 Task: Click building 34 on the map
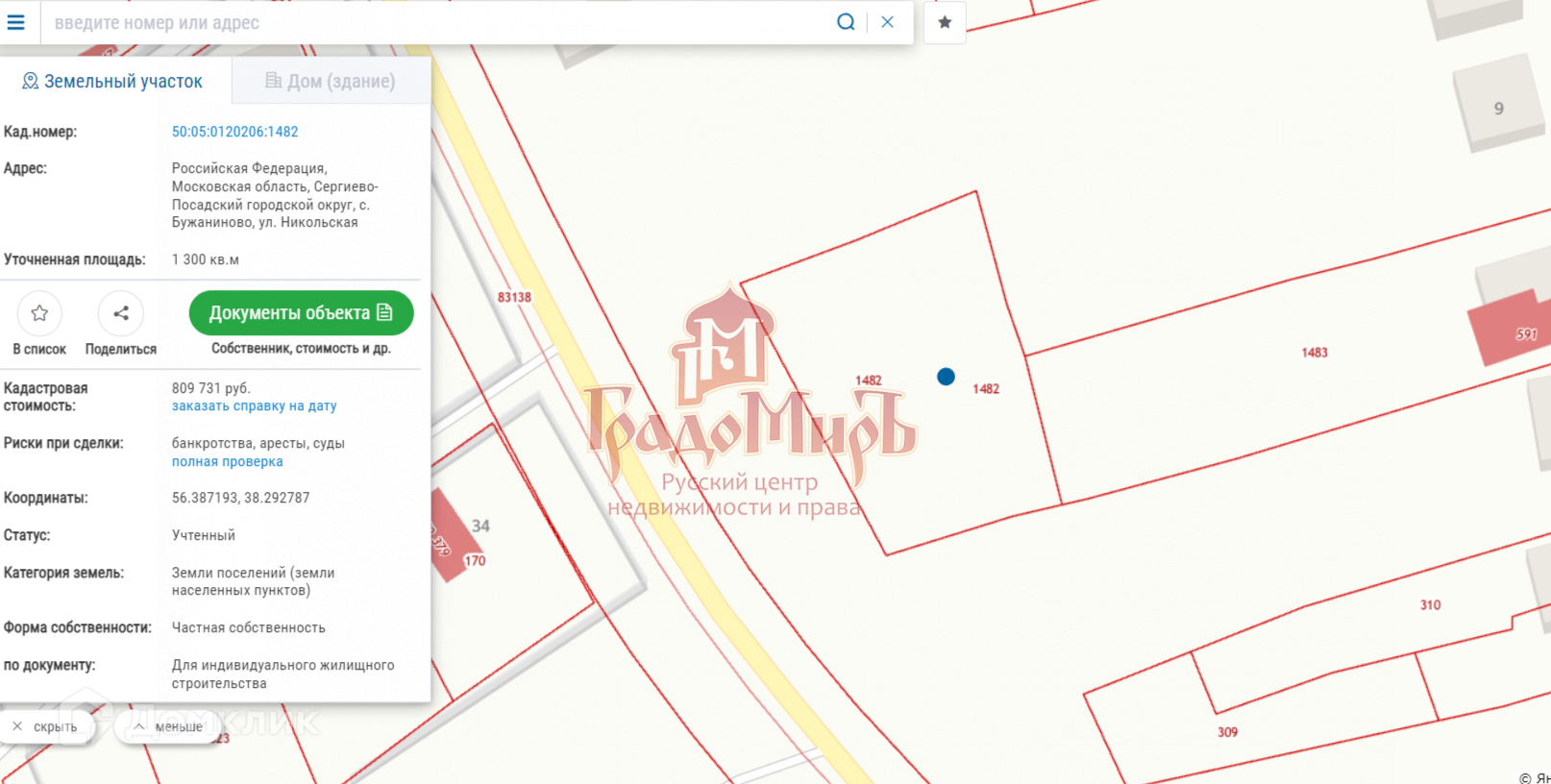pos(480,527)
